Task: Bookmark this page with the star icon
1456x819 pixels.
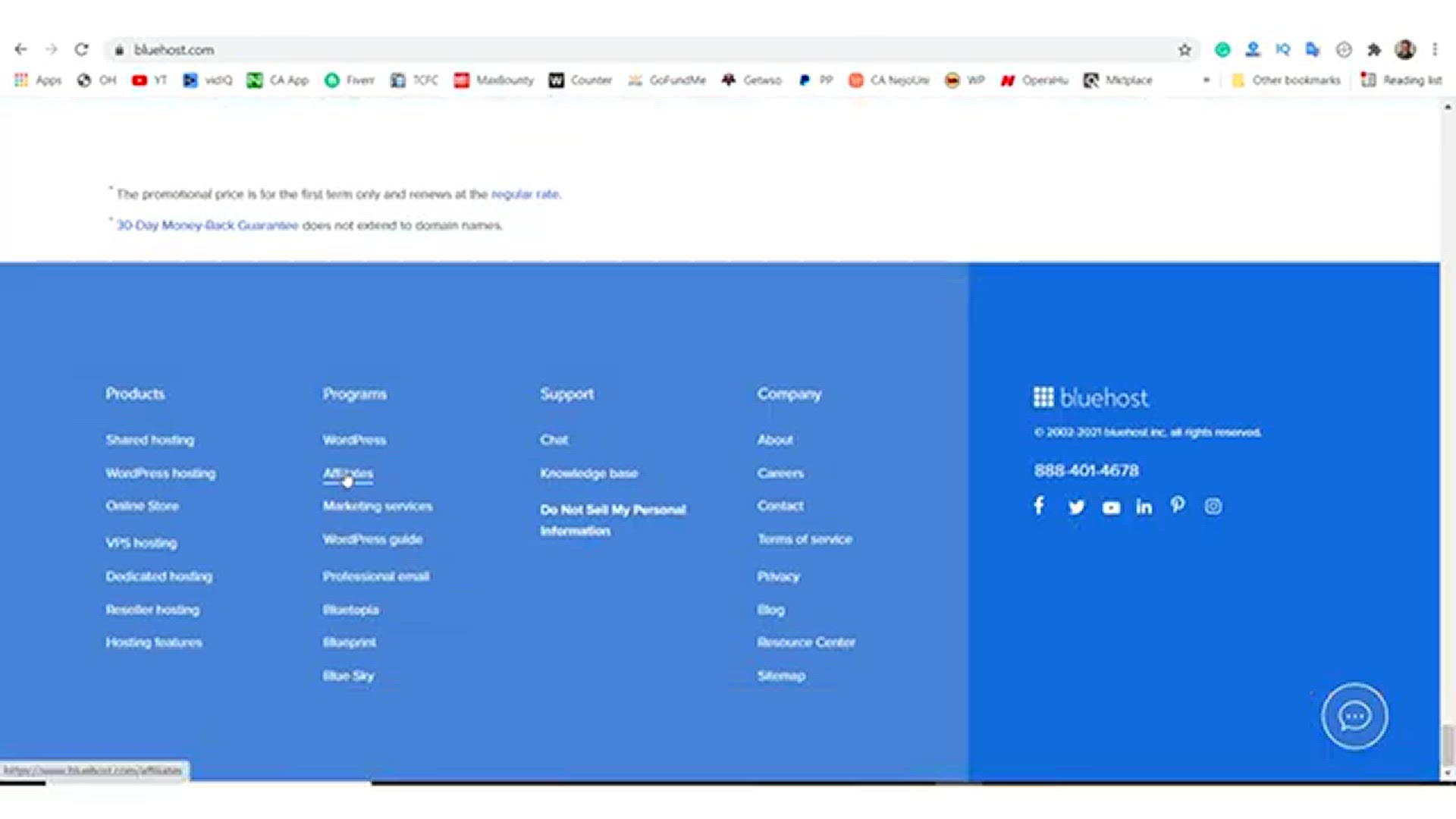Action: coord(1185,50)
